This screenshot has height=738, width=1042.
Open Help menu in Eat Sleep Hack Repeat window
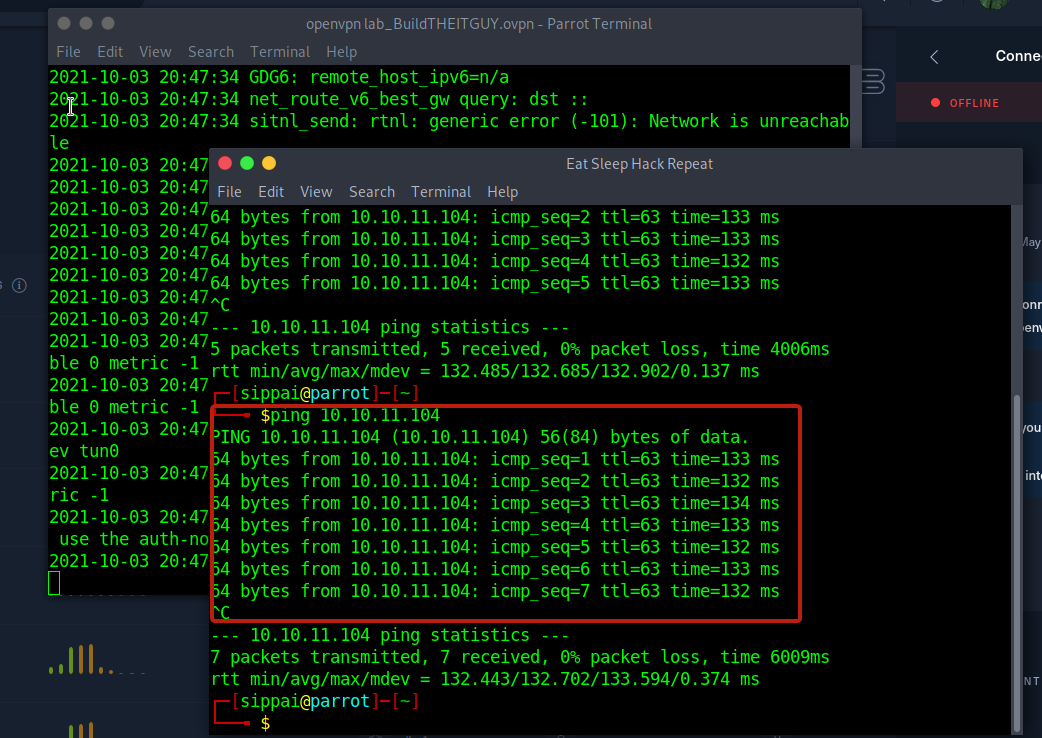502,192
